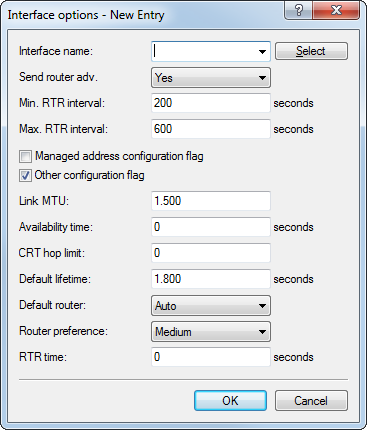Click the Other configuration flag label
367x430 pixels.
click(x=89, y=175)
